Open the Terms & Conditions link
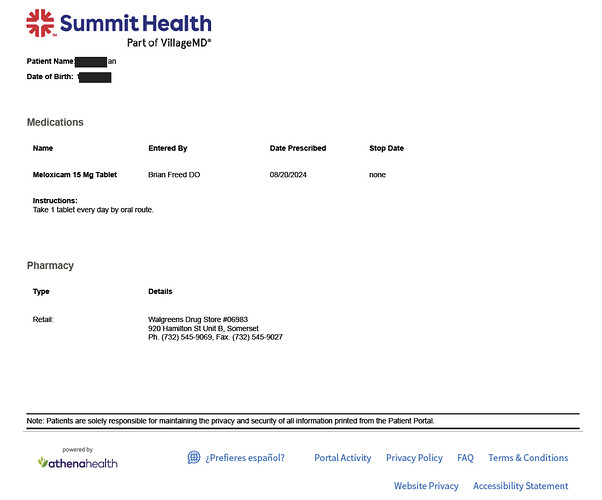This screenshot has width=602, height=500. pos(528,458)
